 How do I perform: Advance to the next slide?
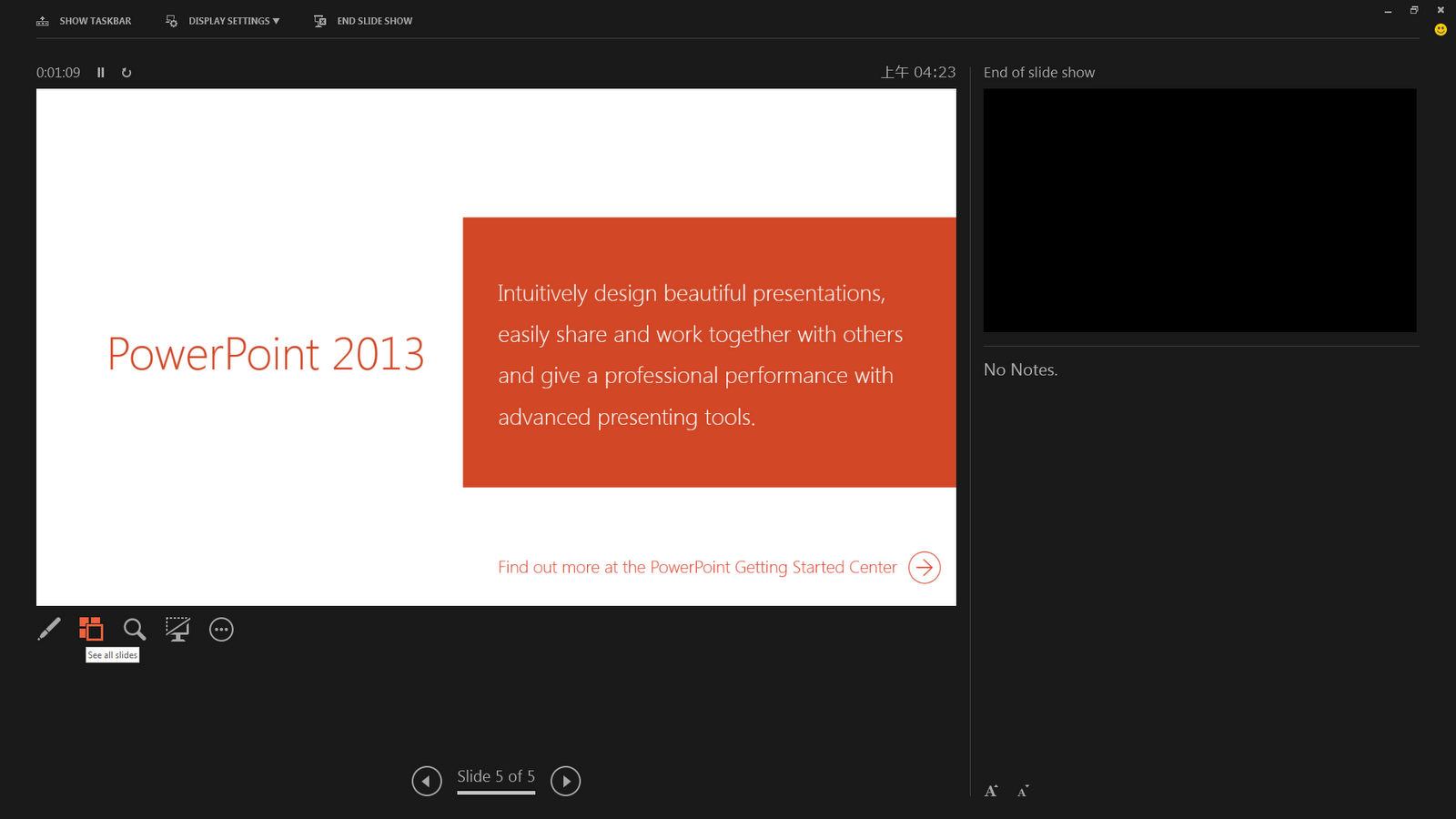click(565, 781)
